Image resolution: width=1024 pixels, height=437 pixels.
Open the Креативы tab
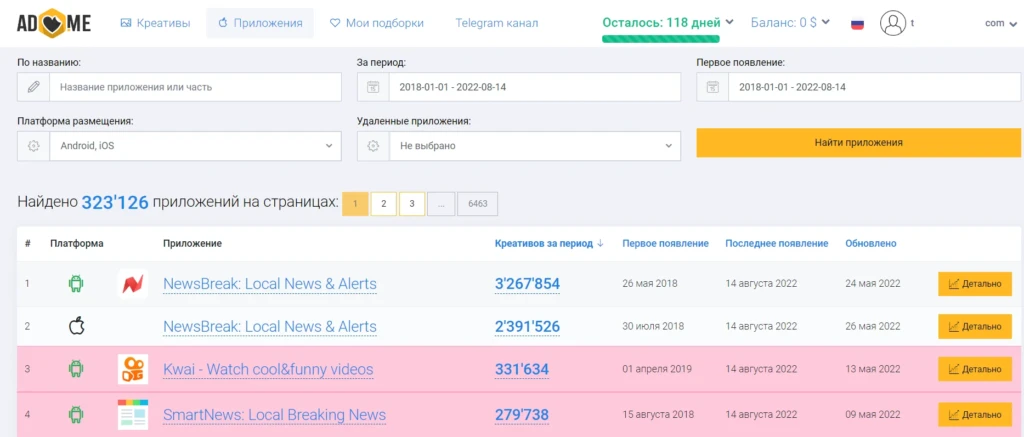tap(155, 23)
